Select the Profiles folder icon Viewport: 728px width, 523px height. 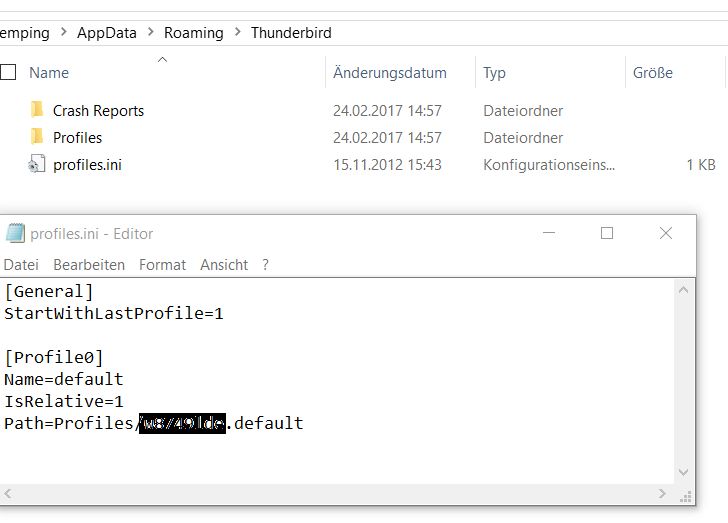[x=37, y=137]
